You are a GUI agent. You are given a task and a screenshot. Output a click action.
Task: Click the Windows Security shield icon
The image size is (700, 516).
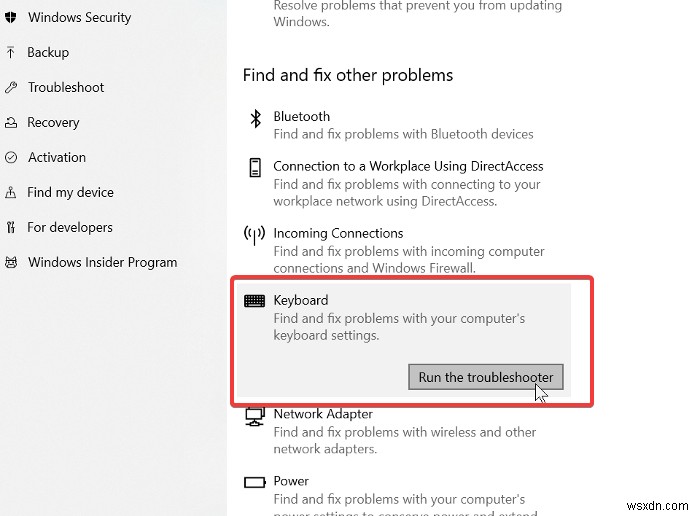[x=11, y=18]
